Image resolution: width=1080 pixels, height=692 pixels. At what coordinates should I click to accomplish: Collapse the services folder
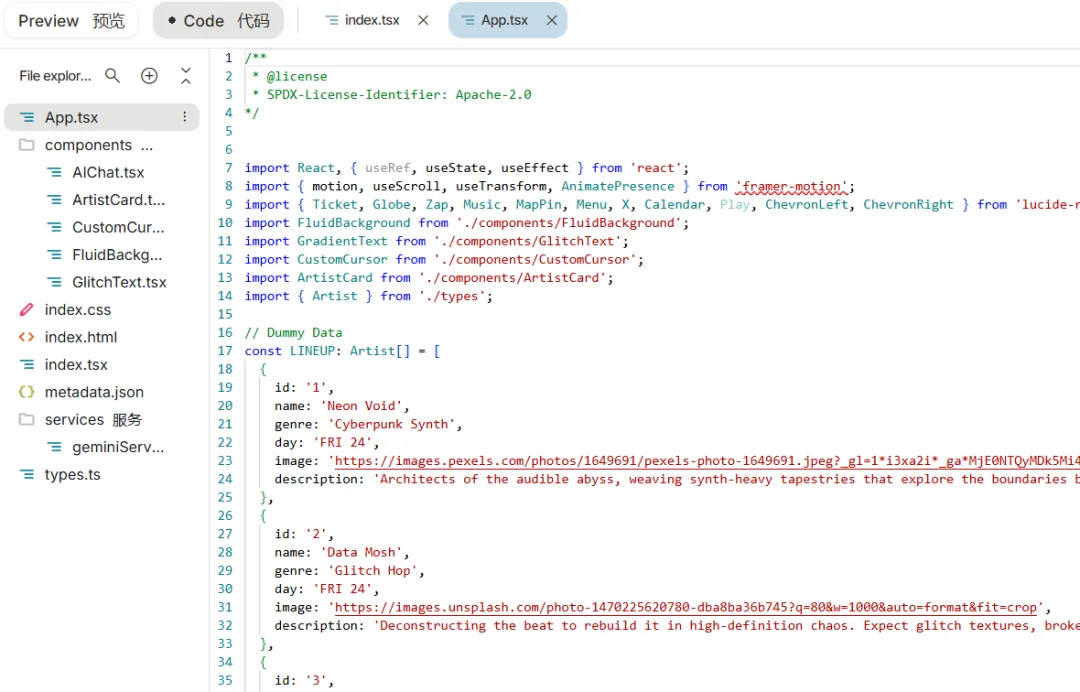click(x=80, y=419)
